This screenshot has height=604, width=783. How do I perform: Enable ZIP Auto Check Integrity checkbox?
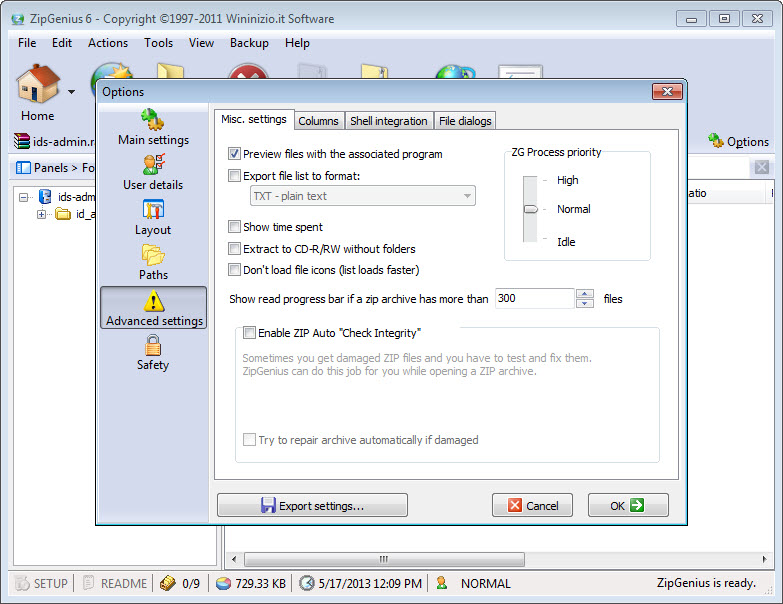click(x=249, y=332)
